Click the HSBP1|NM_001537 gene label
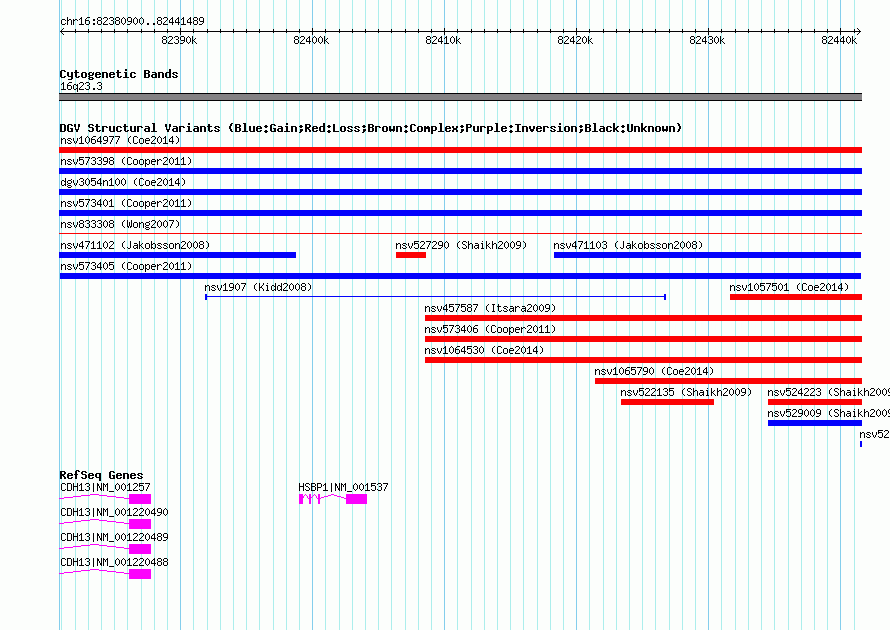 [343, 487]
